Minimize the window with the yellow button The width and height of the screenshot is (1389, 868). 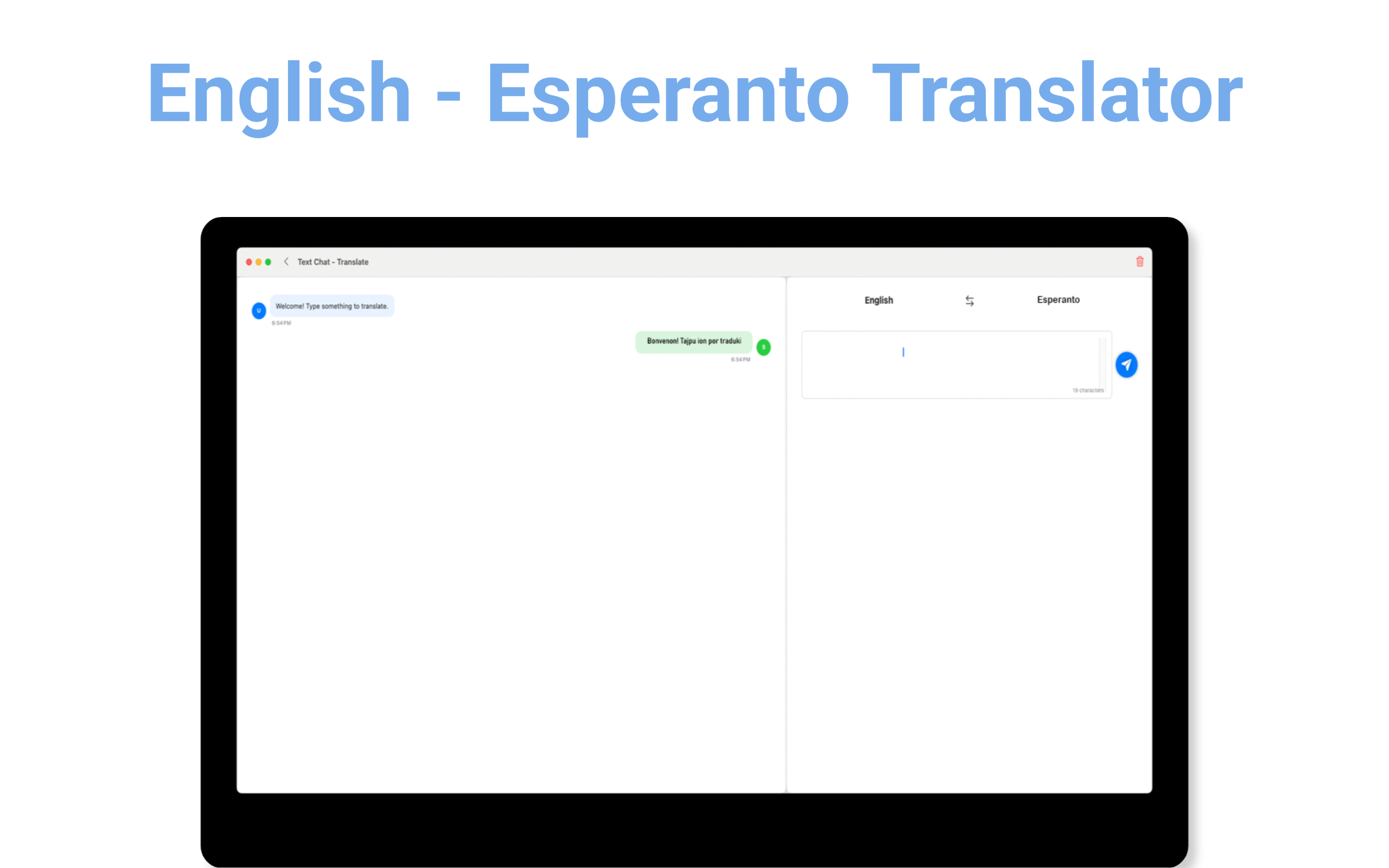tap(259, 262)
